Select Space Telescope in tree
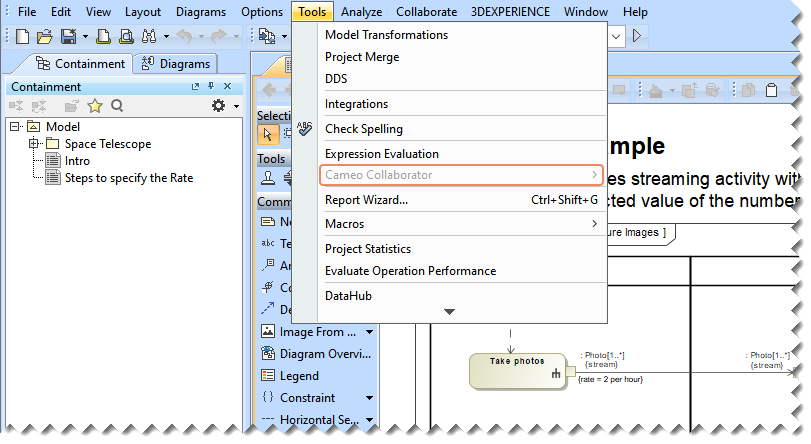811x444 pixels. pos(108,144)
